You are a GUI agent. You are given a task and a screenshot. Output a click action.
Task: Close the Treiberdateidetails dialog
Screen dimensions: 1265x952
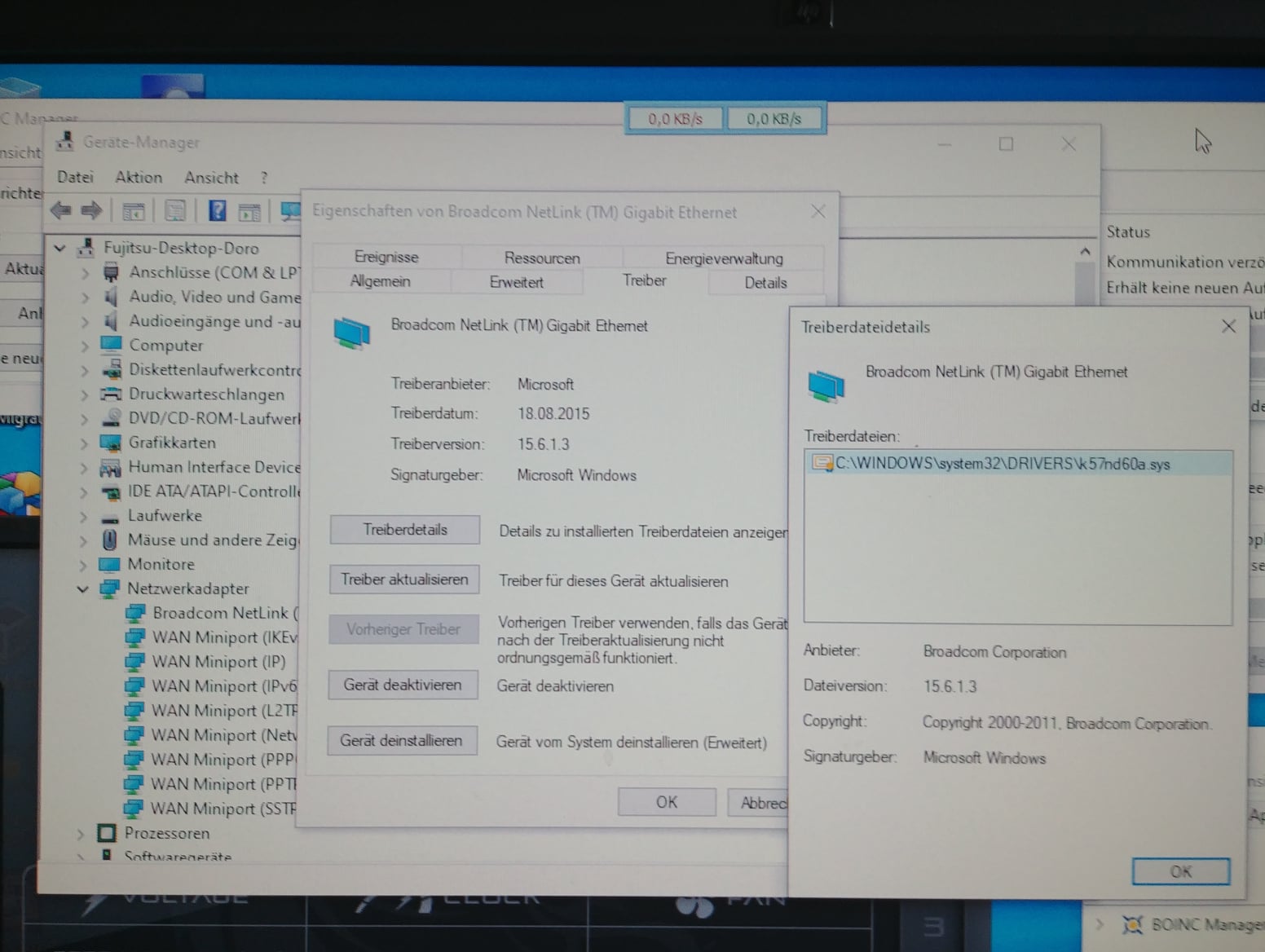pyautogui.click(x=1229, y=327)
